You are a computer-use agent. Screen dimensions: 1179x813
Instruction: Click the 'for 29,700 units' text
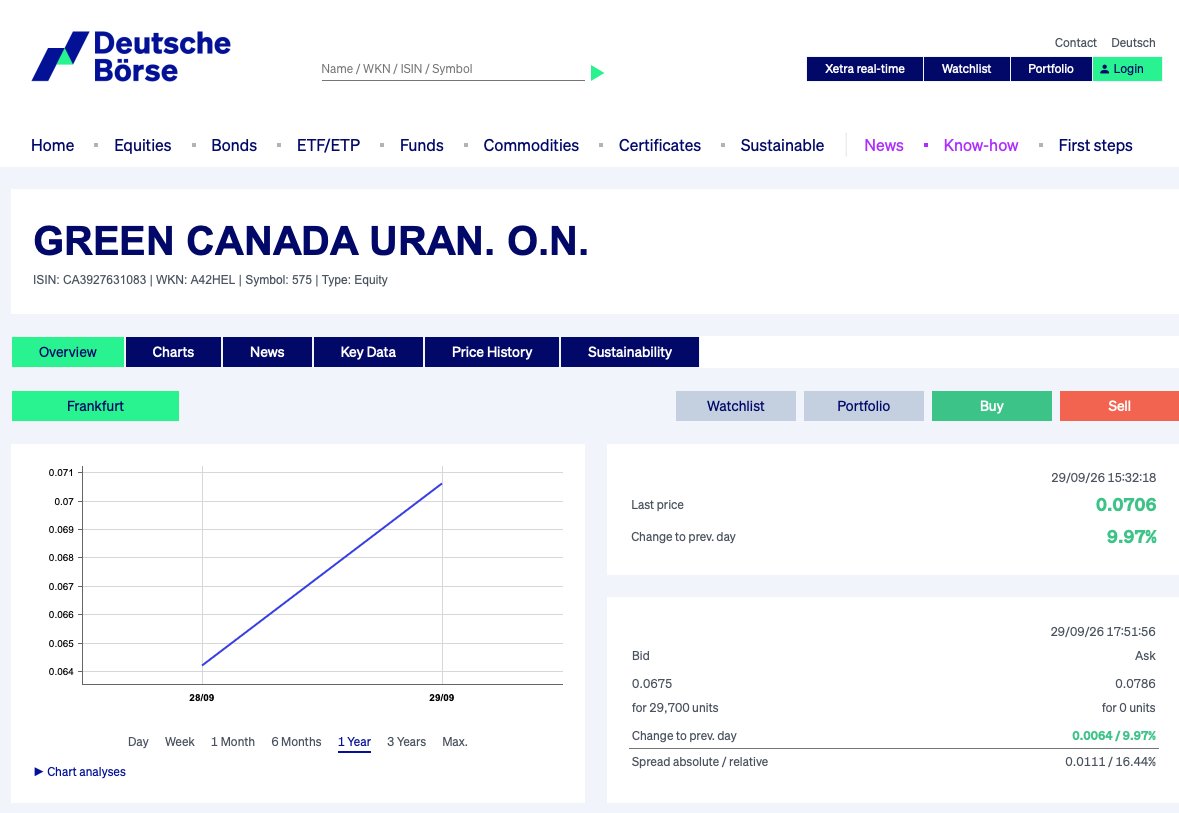pos(674,708)
